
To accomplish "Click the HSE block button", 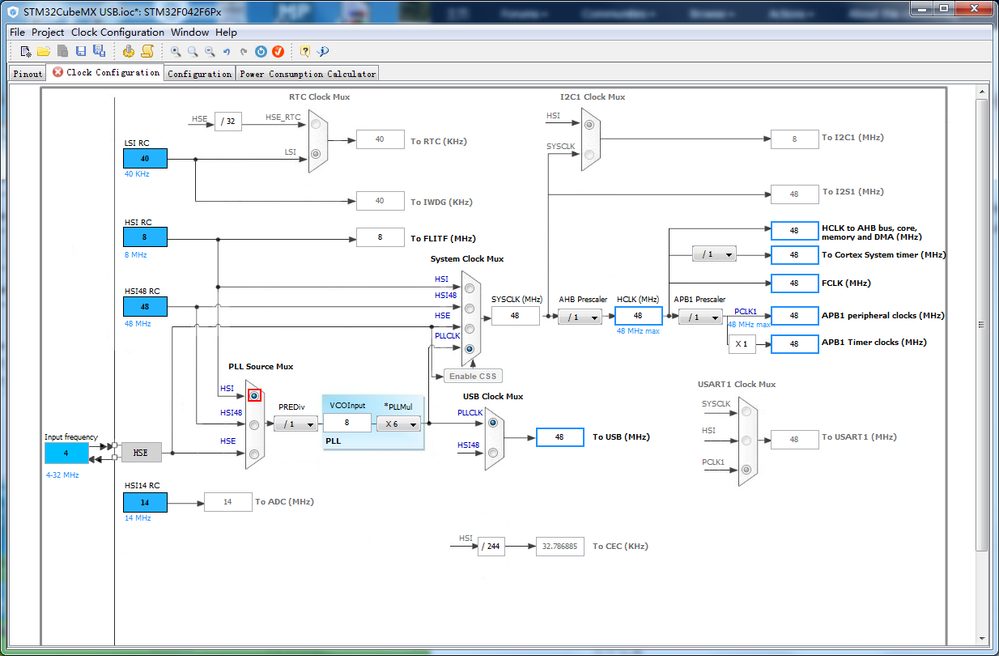I will (x=141, y=452).
